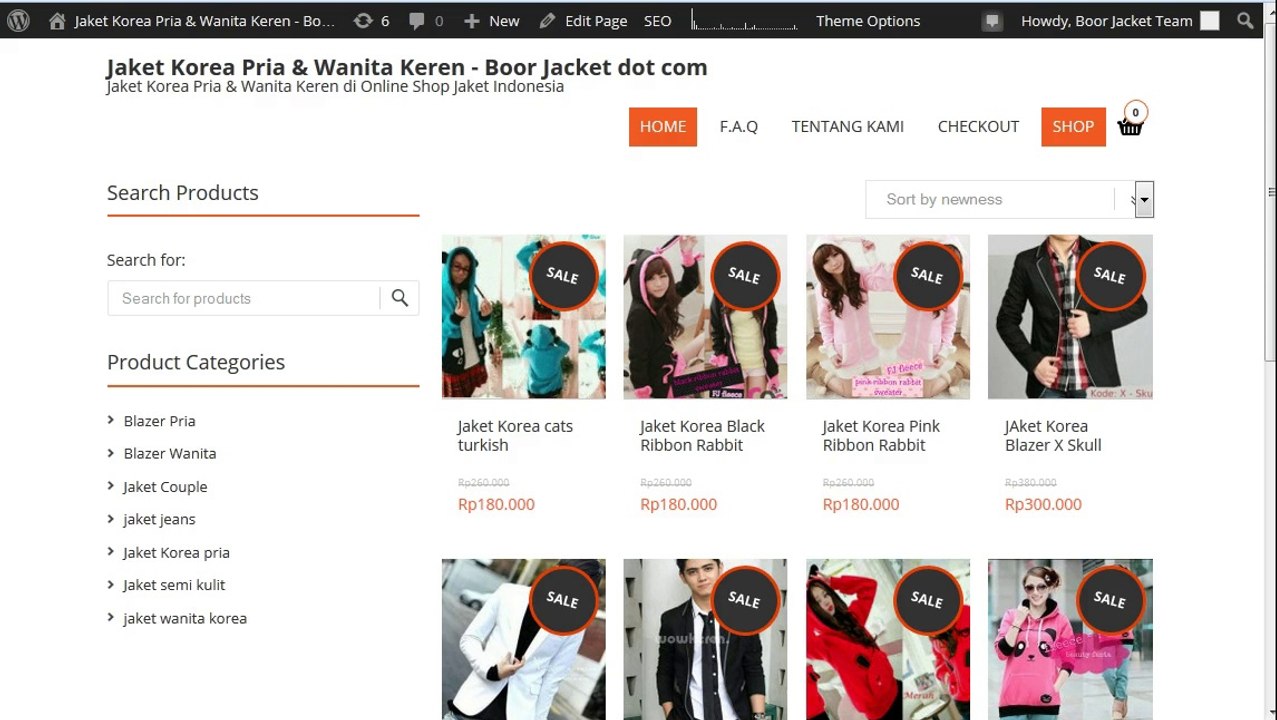Click Rp300.000 price of Blazer X Skull
This screenshot has height=720, width=1277.
tap(1043, 505)
